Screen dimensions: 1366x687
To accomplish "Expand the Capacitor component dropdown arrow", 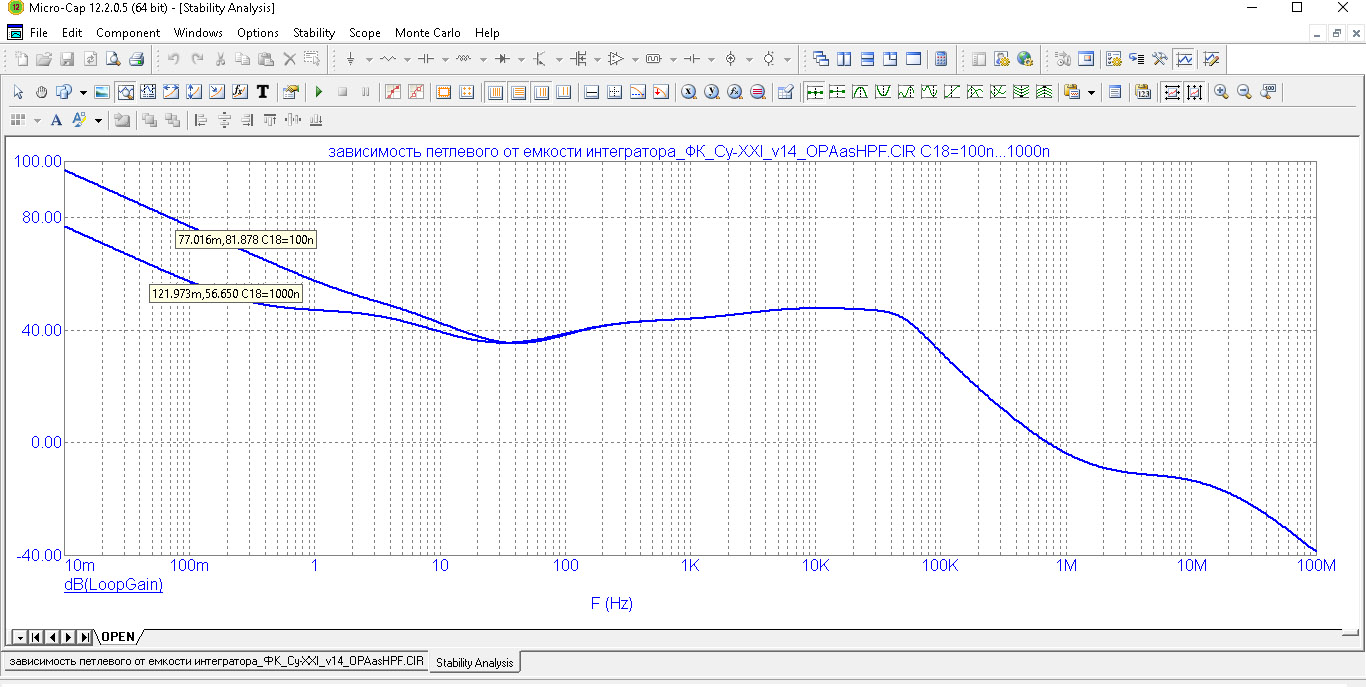I will pyautogui.click(x=445, y=59).
